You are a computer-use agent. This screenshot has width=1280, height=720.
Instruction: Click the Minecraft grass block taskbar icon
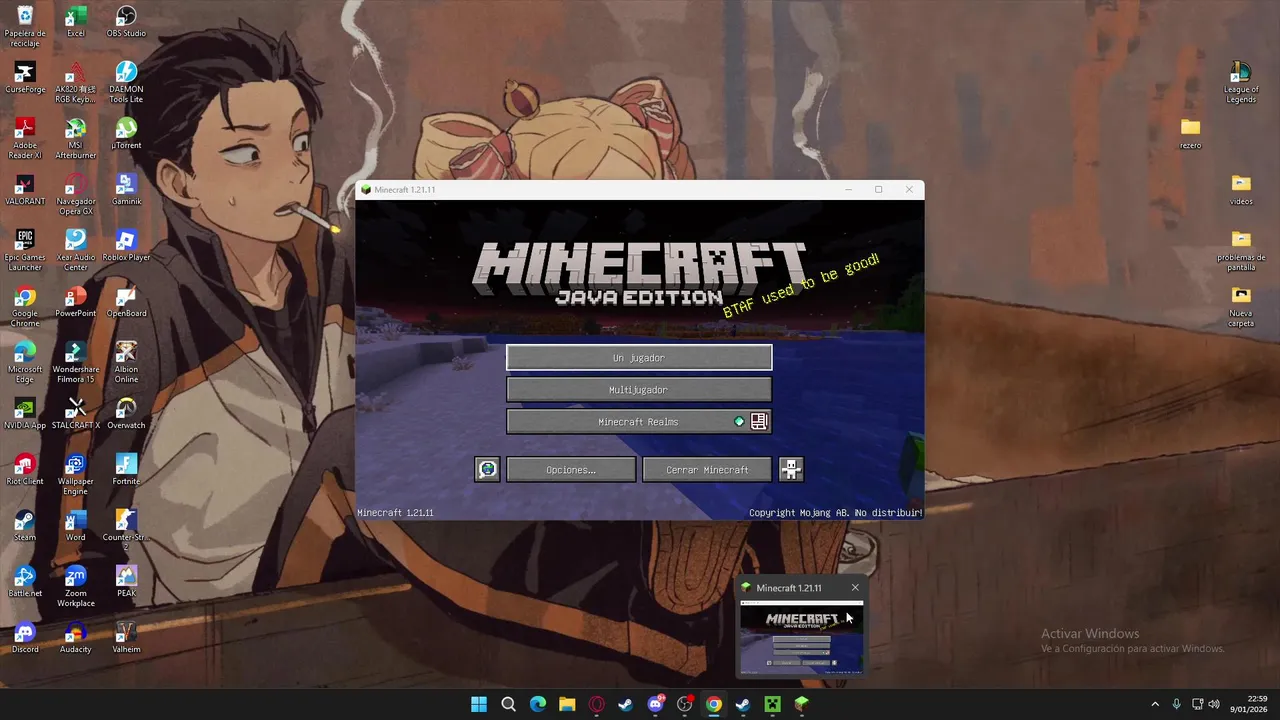click(x=801, y=704)
